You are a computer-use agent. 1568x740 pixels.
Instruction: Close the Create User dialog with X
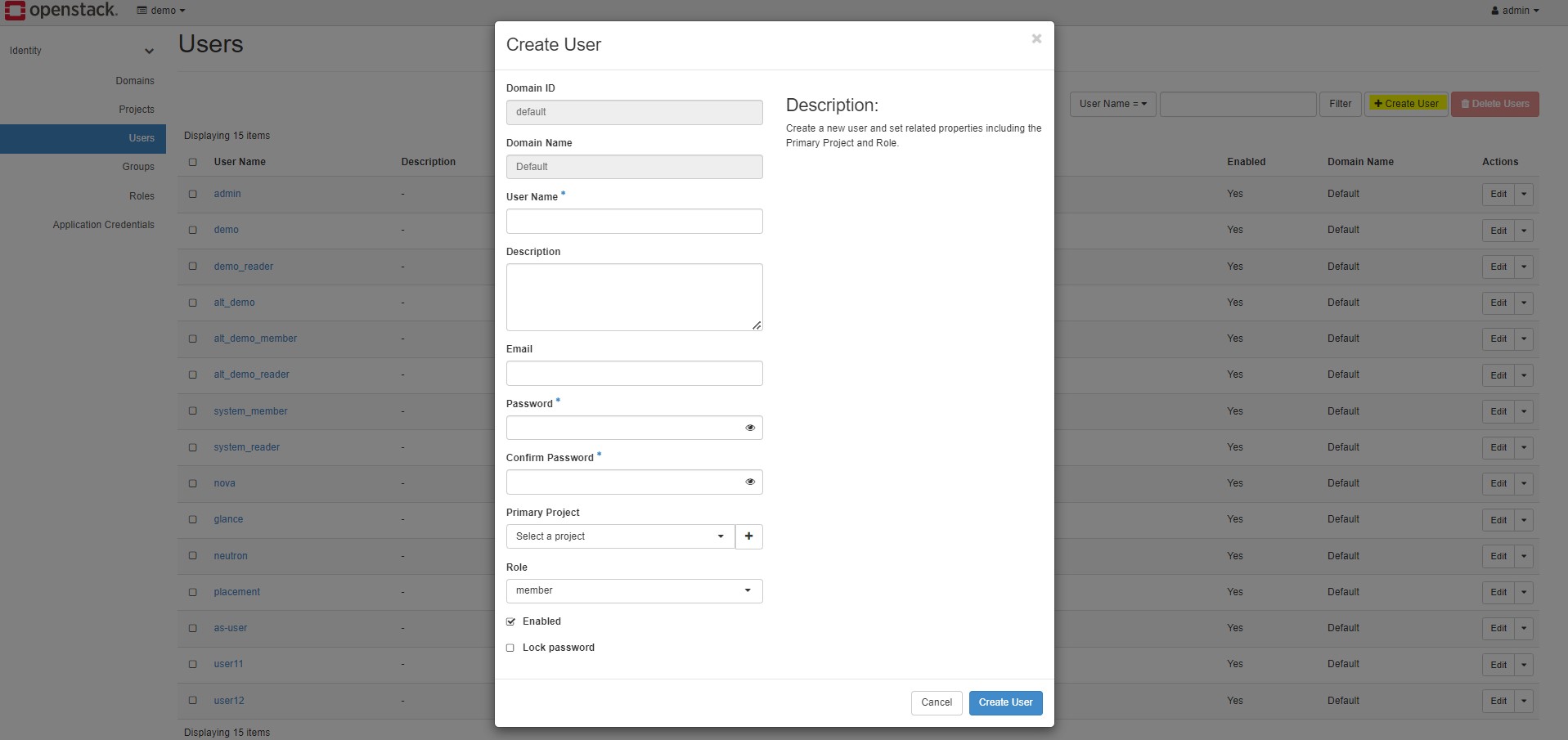(x=1036, y=38)
